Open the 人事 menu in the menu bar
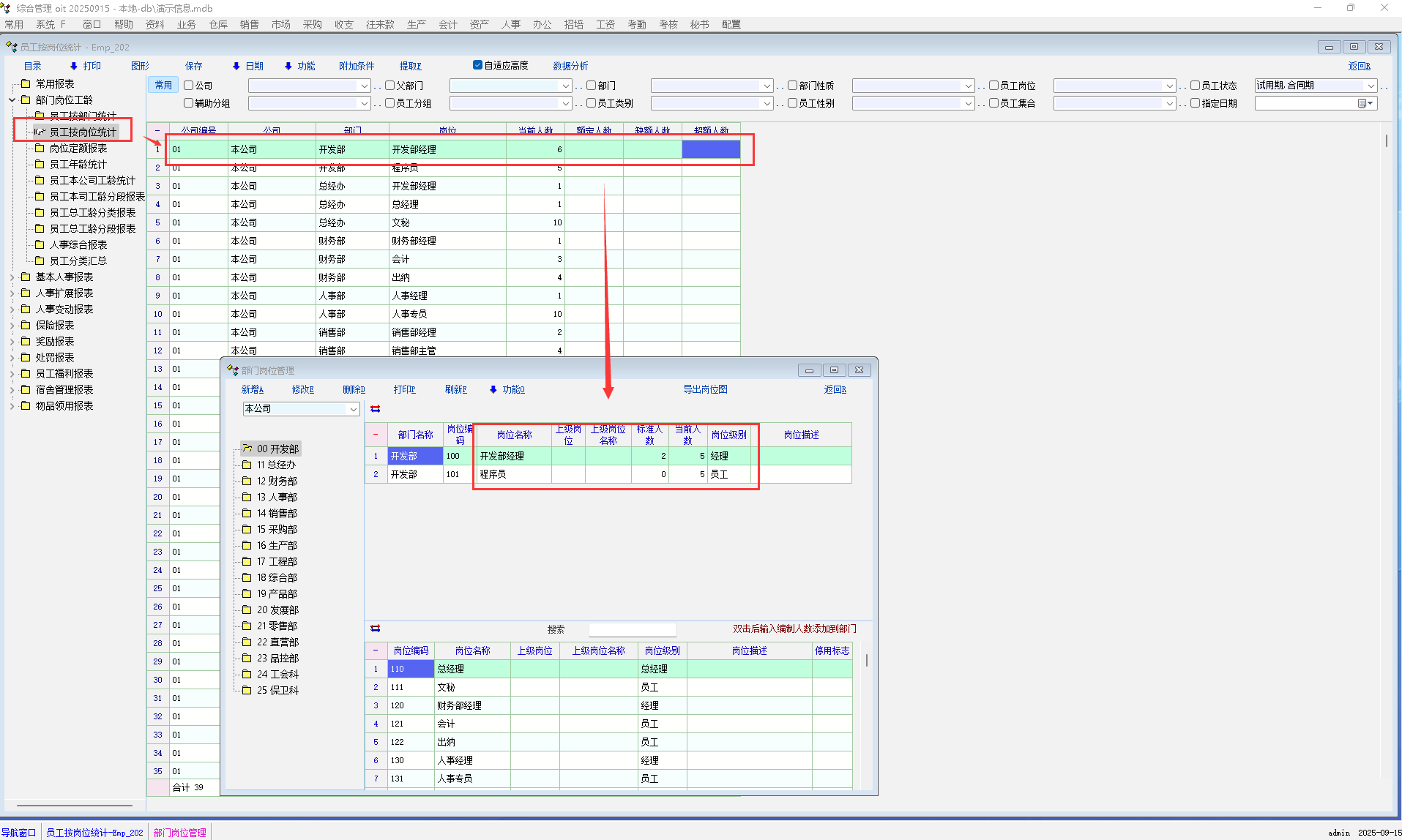1402x840 pixels. coord(510,24)
